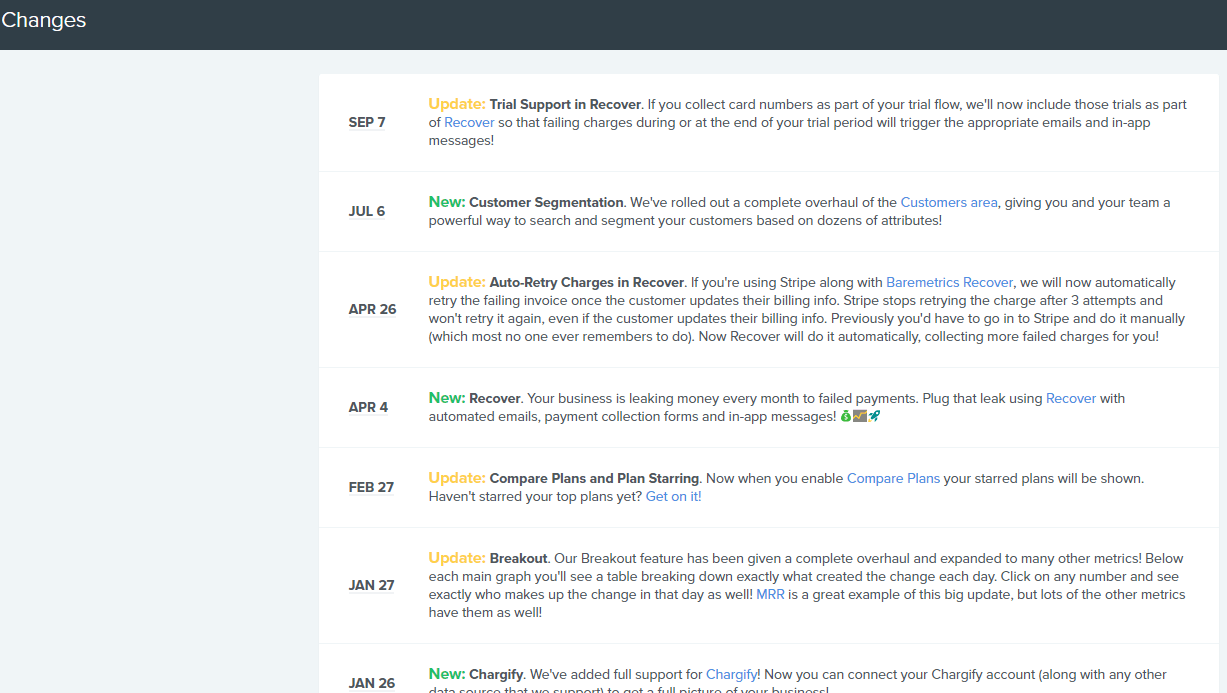This screenshot has width=1227, height=693.
Task: Open the Recover link in the Apr 4 entry
Action: pyautogui.click(x=1071, y=398)
